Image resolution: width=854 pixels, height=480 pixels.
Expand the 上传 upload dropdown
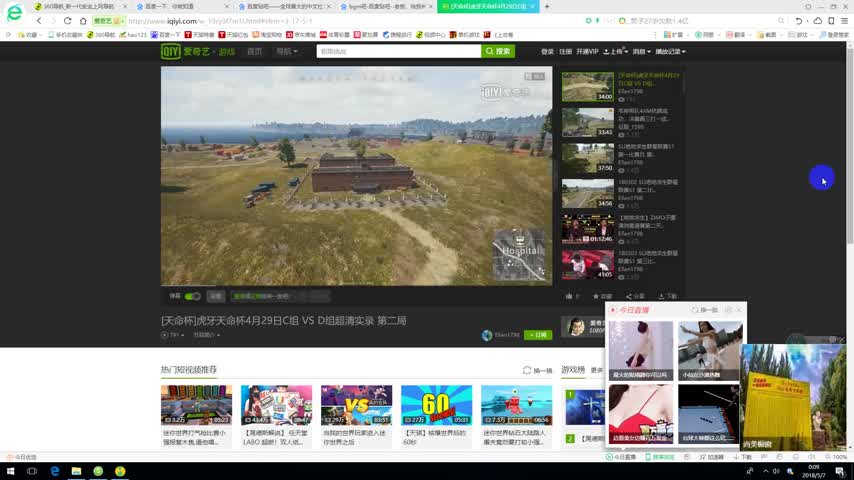[x=615, y=51]
